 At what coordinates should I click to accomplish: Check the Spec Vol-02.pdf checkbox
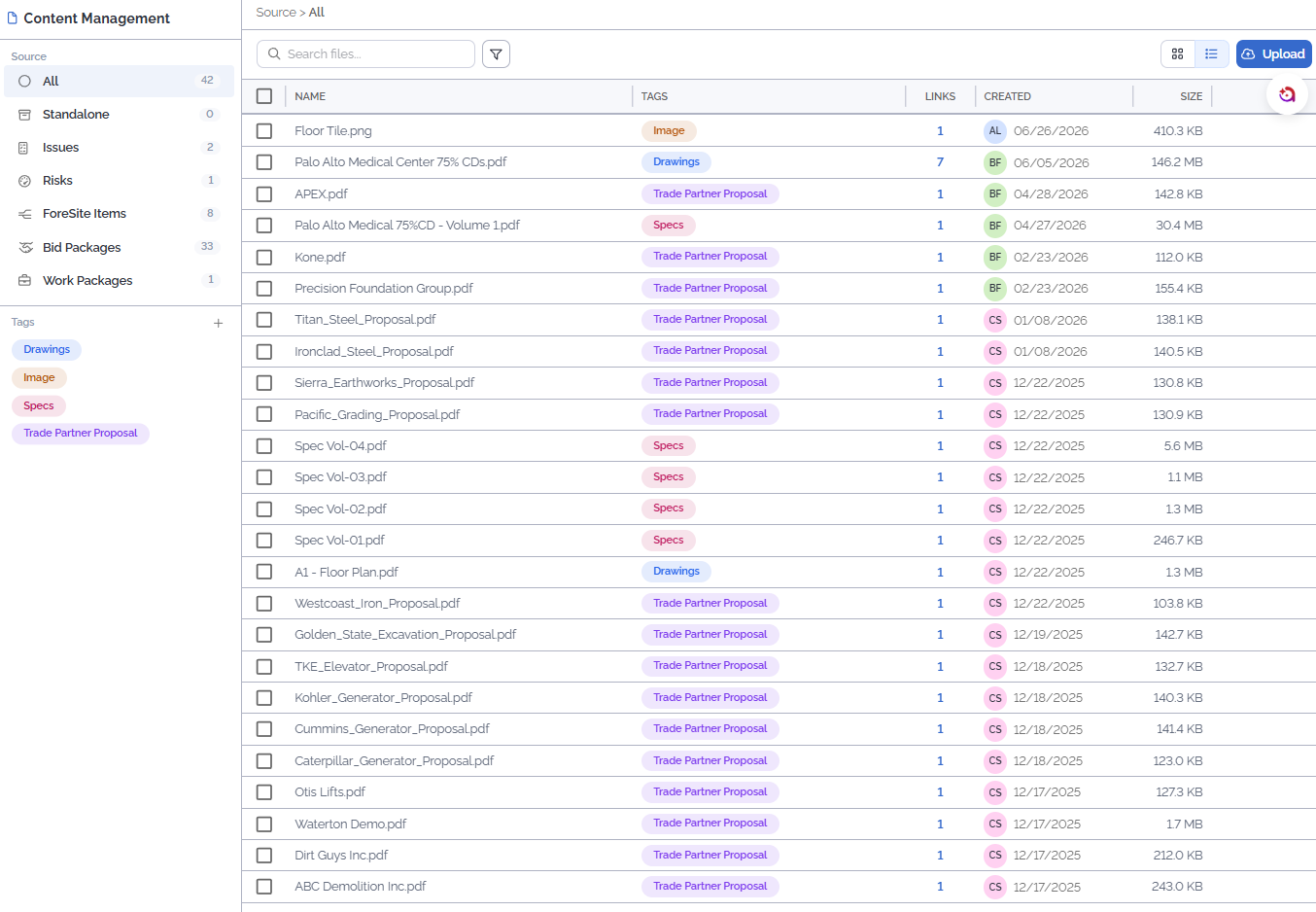pos(264,509)
